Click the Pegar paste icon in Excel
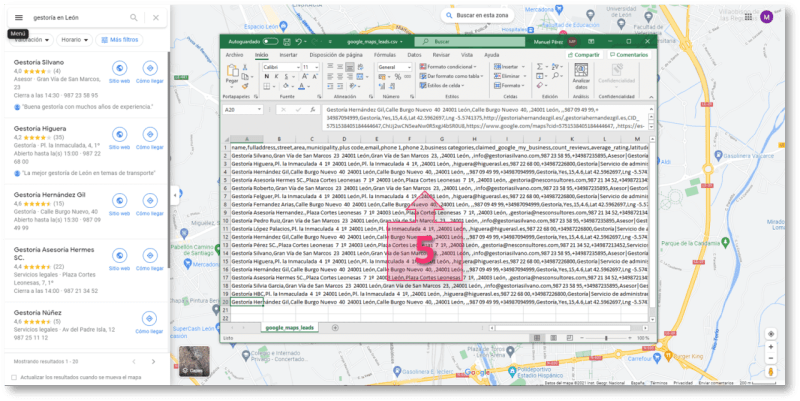This screenshot has width=800, height=401. pyautogui.click(x=232, y=71)
